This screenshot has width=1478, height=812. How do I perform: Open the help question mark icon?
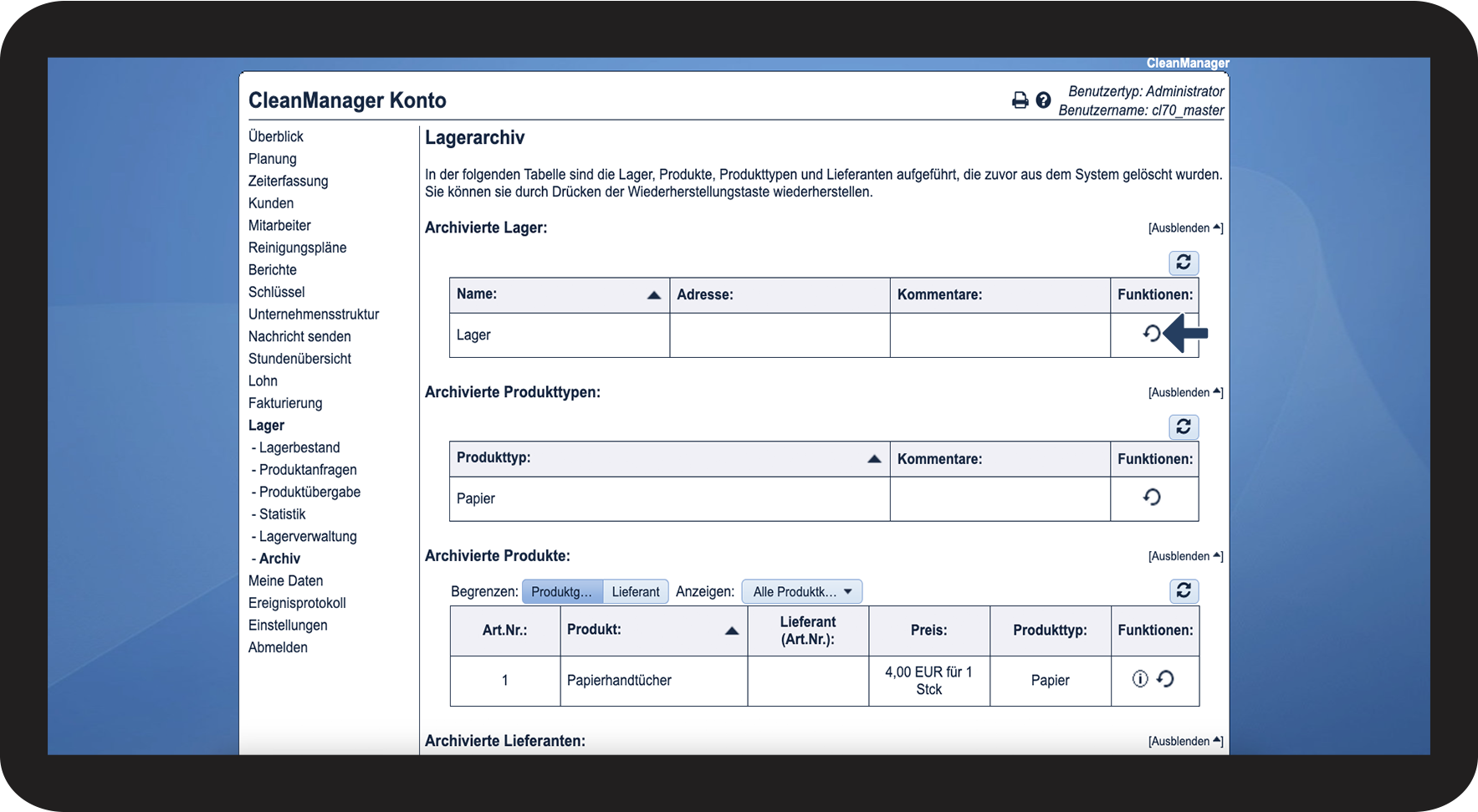click(x=1043, y=100)
